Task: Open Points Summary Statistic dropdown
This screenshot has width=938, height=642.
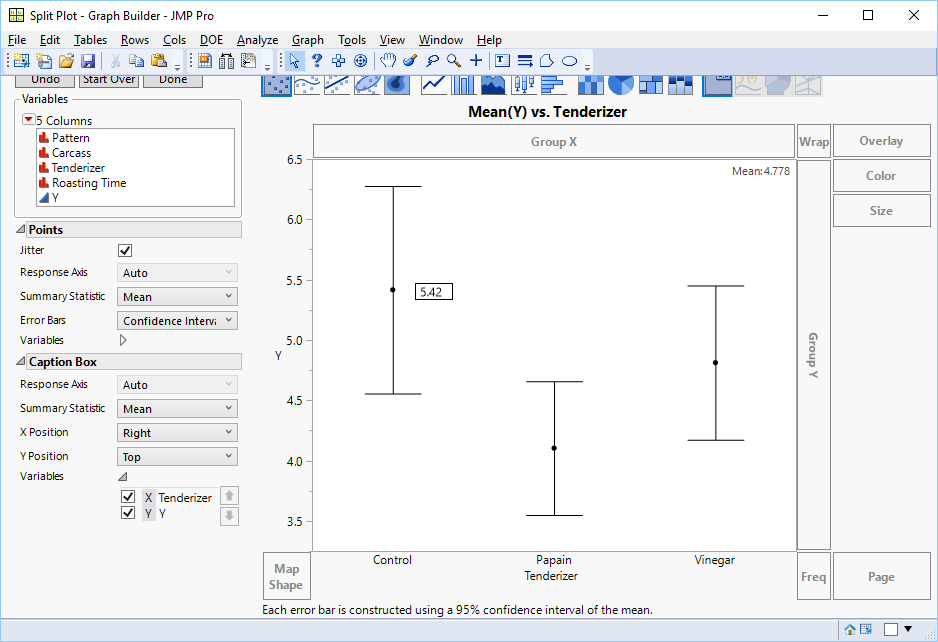Action: pos(177,297)
